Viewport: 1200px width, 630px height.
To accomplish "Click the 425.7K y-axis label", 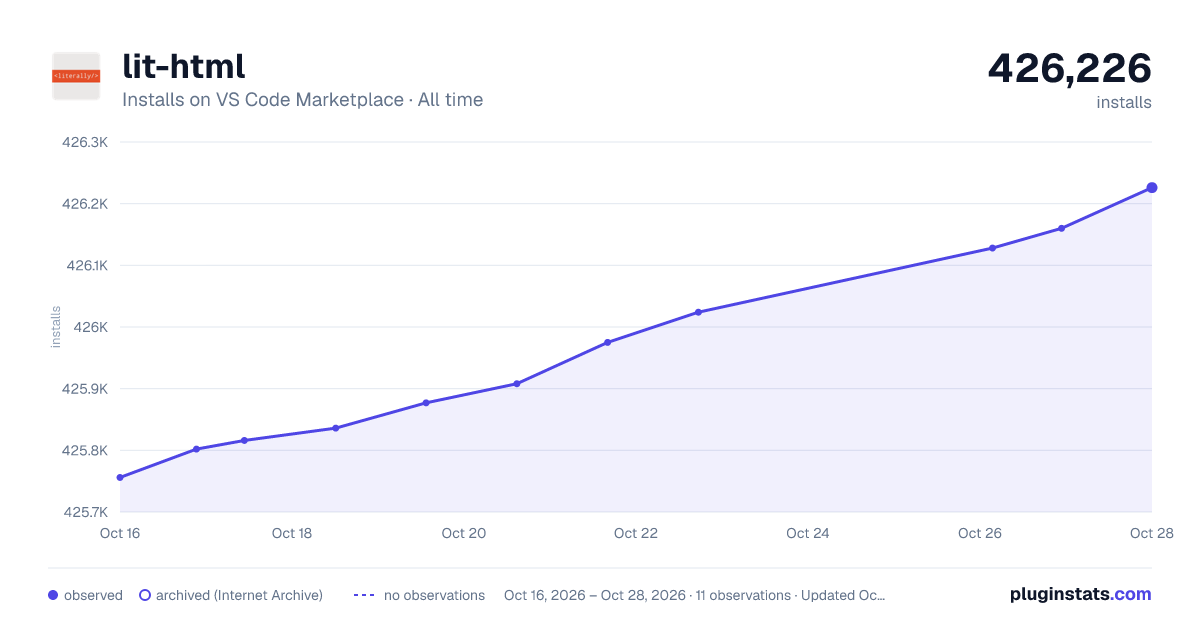I will coord(85,512).
